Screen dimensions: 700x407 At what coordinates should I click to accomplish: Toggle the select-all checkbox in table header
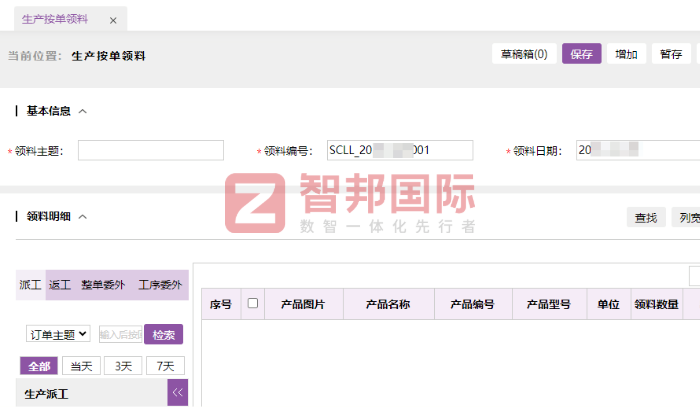click(252, 304)
